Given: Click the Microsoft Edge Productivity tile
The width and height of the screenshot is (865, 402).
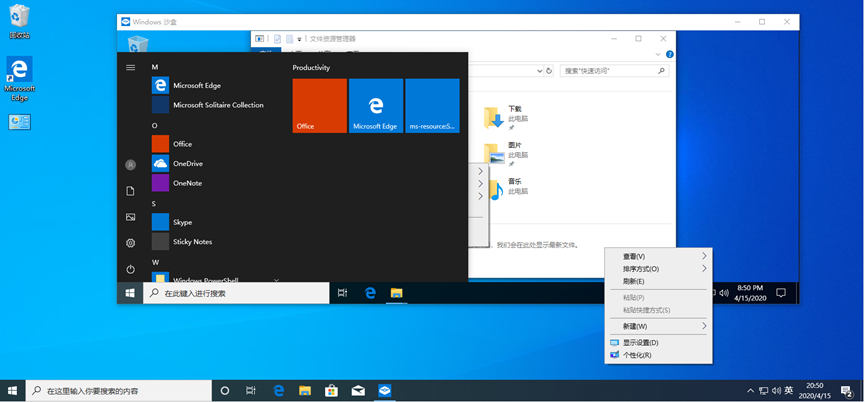Looking at the screenshot, I should point(376,105).
